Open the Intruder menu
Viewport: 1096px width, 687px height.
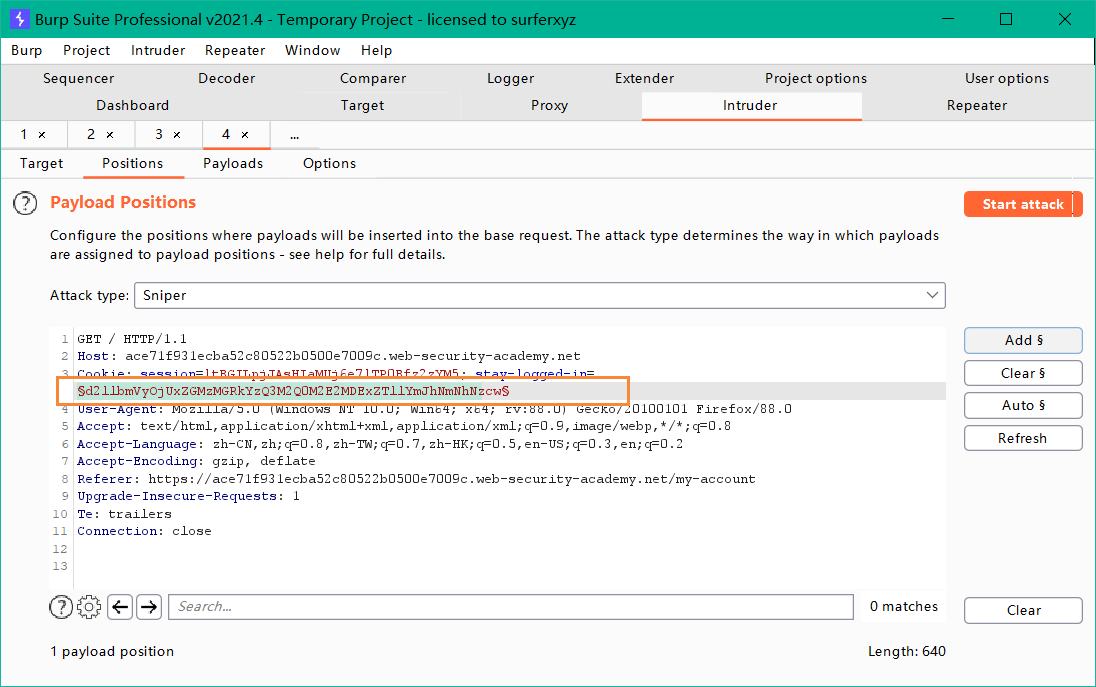click(158, 50)
